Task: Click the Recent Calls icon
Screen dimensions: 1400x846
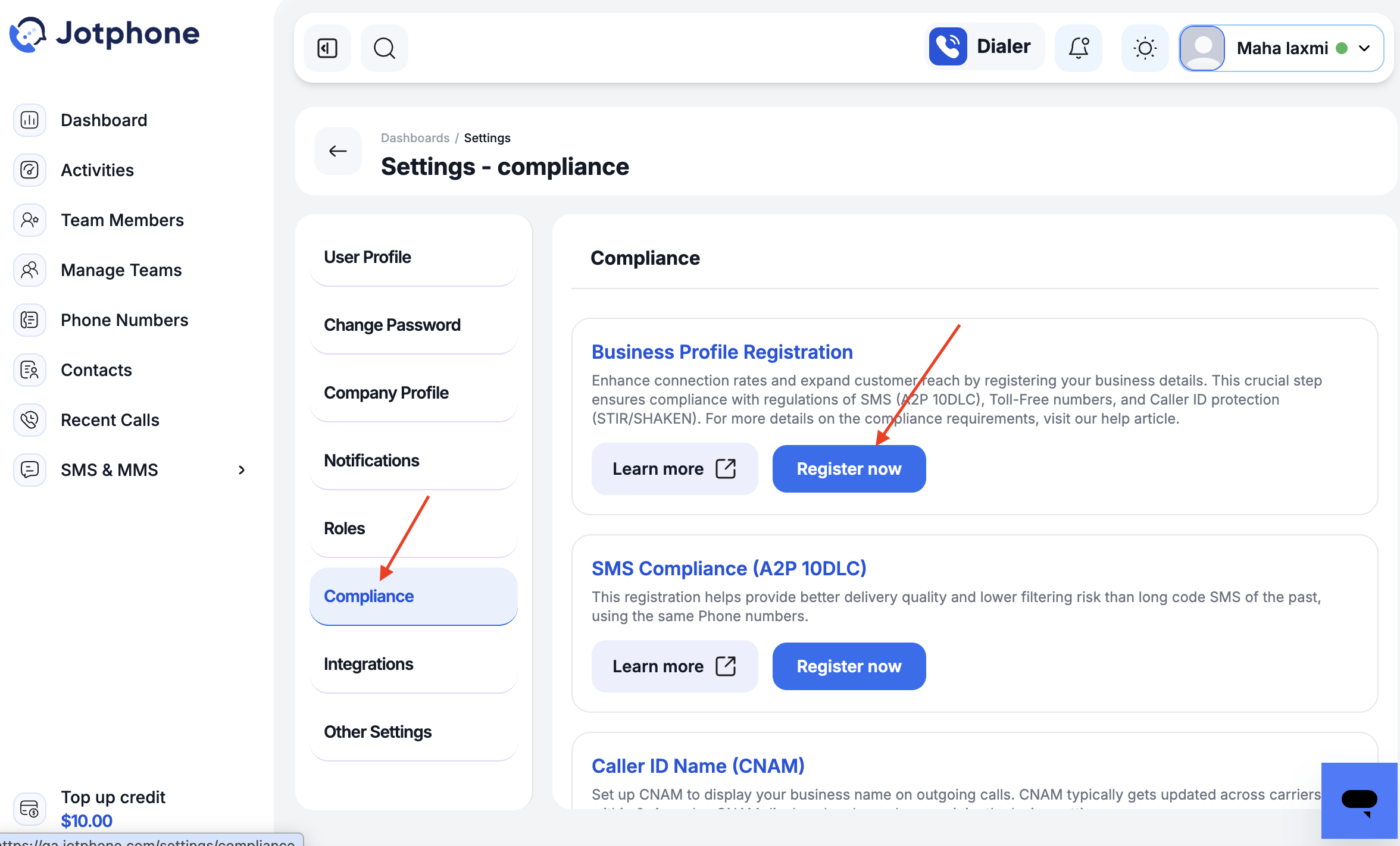Action: pyautogui.click(x=30, y=420)
